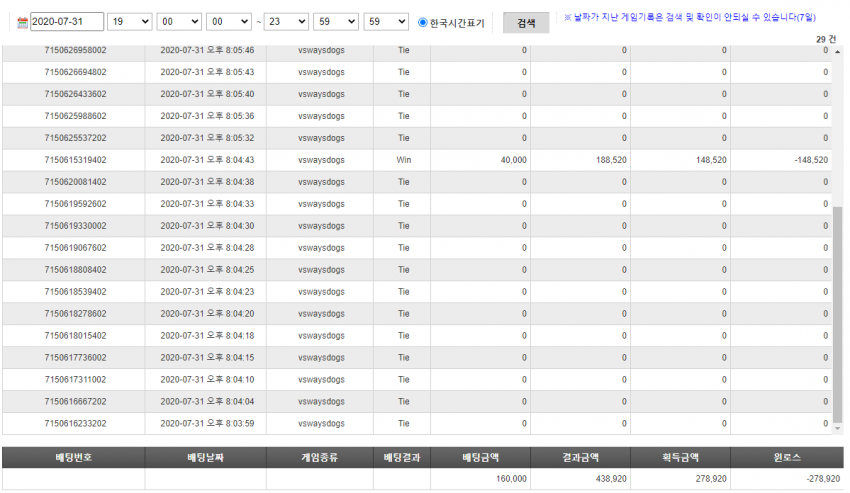Select bet number 7150626958002 row

coord(417,51)
